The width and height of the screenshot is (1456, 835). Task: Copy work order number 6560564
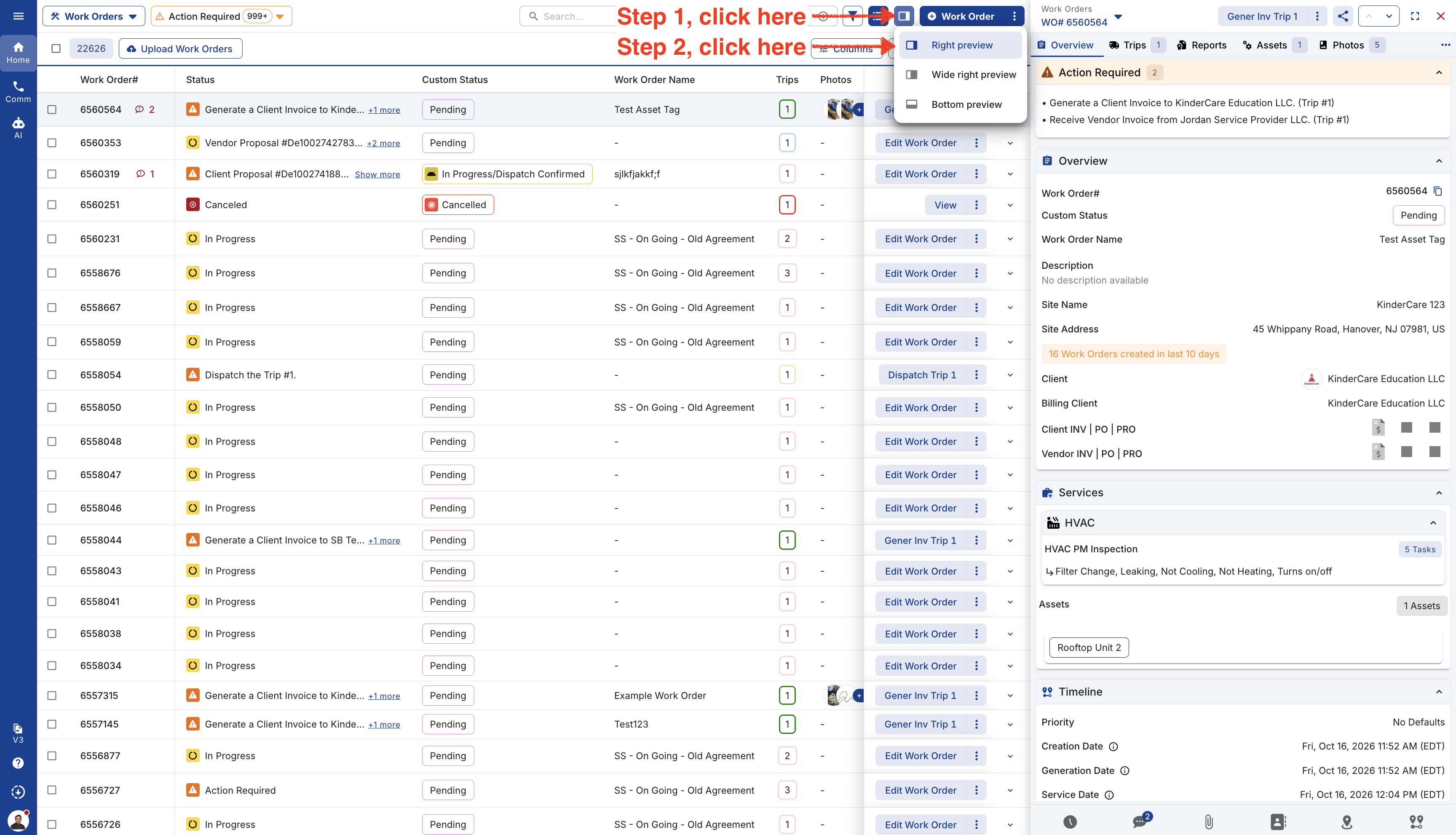(x=1437, y=191)
